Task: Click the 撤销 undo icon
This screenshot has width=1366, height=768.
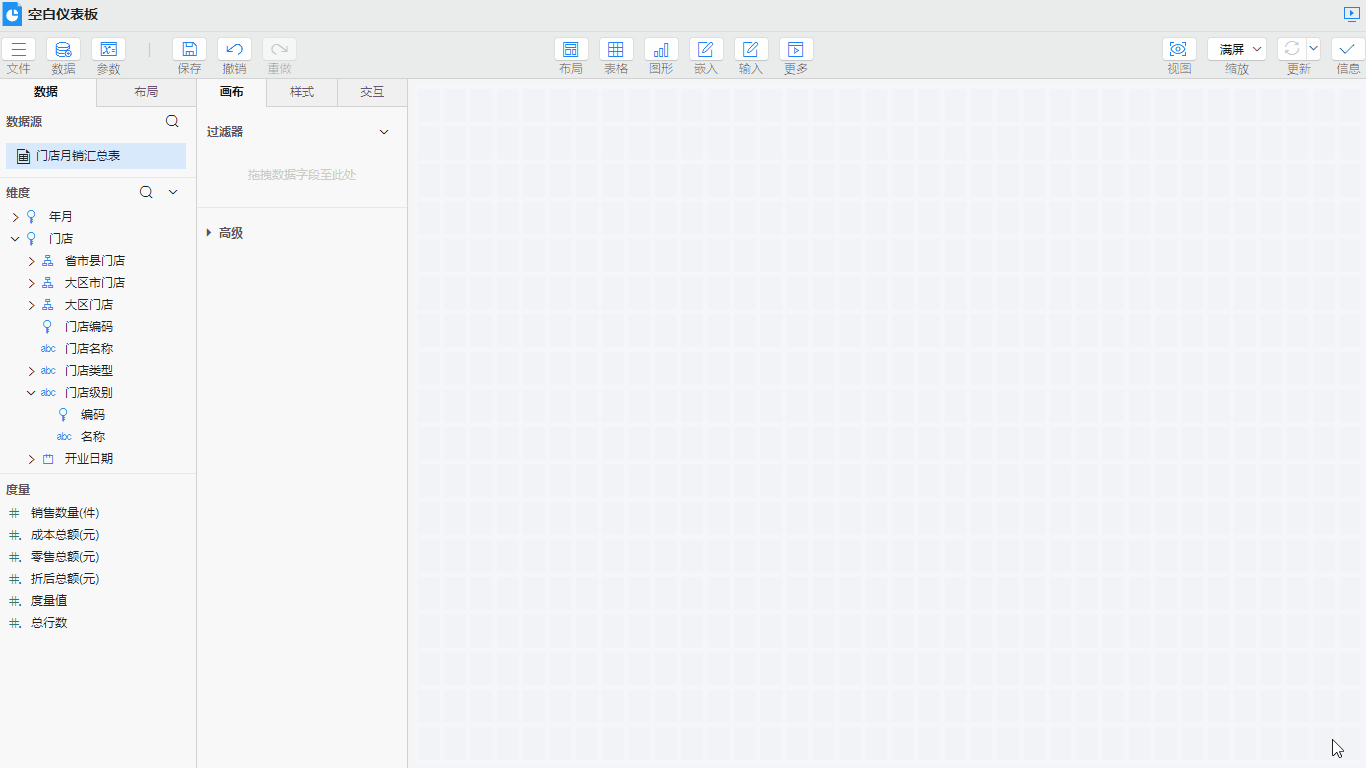Action: pos(234,49)
